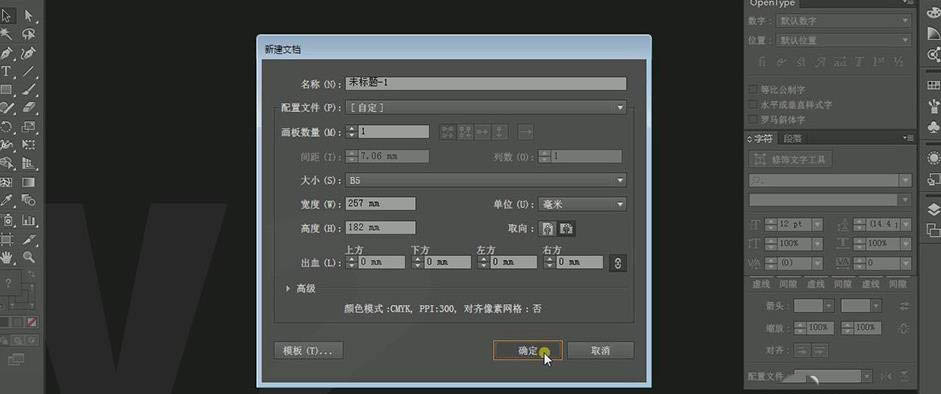Image resolution: width=941 pixels, height=394 pixels.
Task: Choose grid by row artboard arrangement
Action: pyautogui.click(x=448, y=132)
